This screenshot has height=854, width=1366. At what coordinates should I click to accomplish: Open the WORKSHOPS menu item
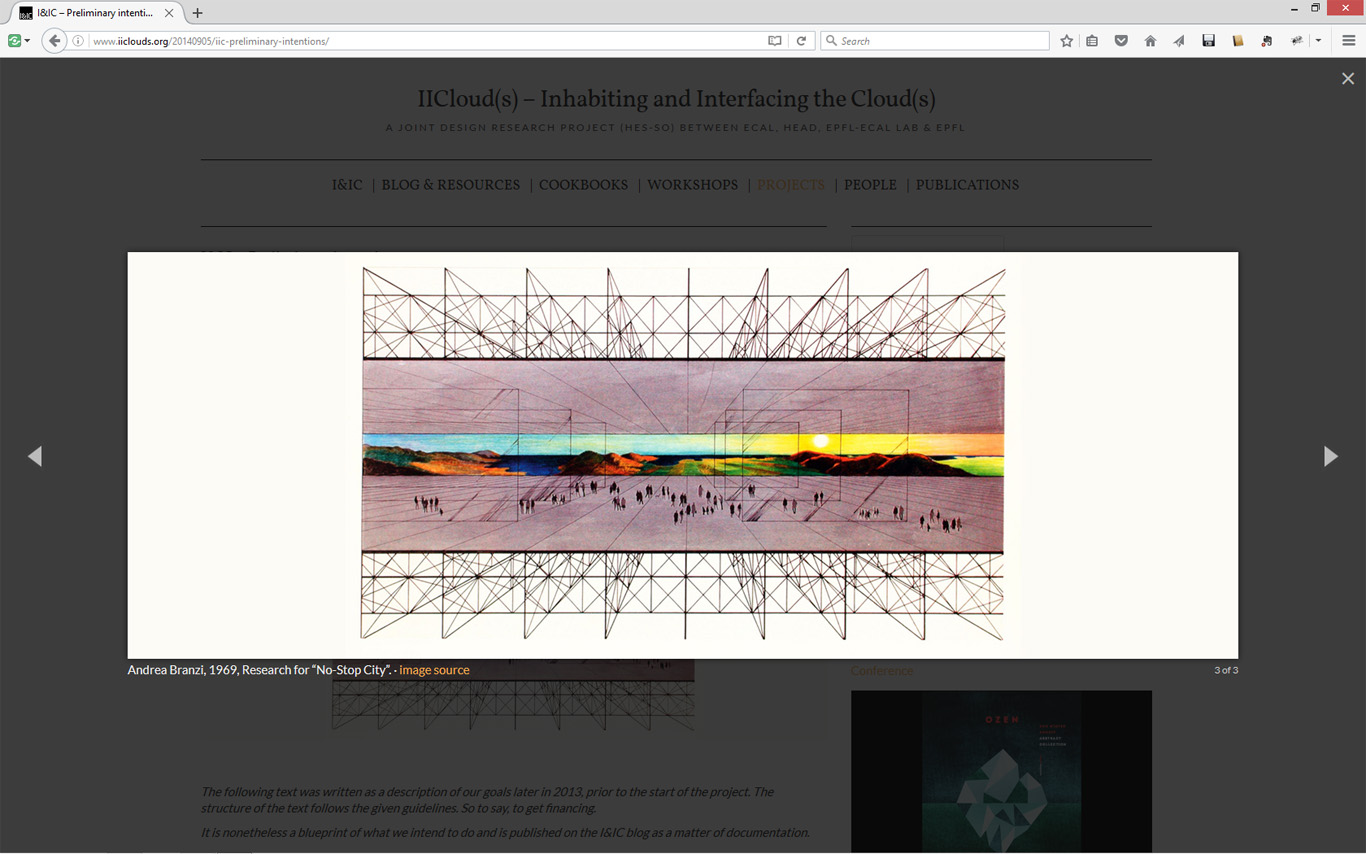[692, 185]
